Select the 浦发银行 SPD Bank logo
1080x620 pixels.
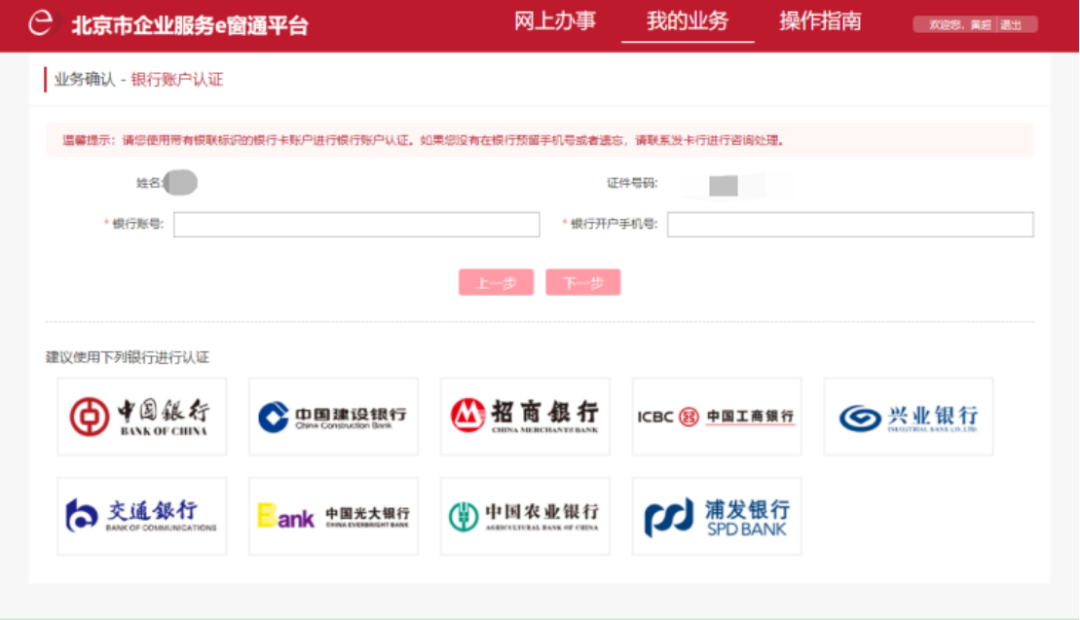point(717,516)
